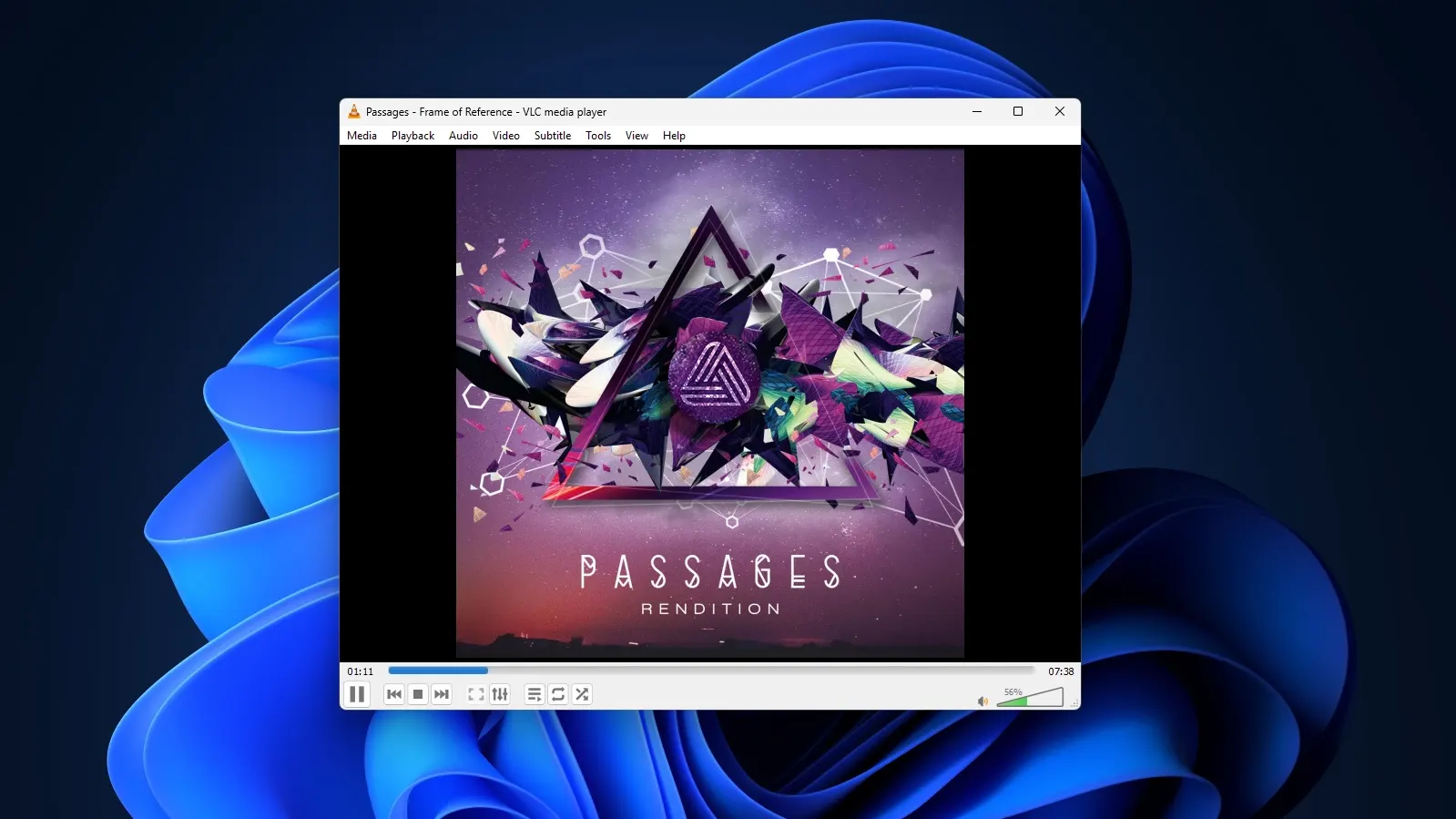Adjust the volume slider at 56%
The width and height of the screenshot is (1456, 819).
(1030, 697)
